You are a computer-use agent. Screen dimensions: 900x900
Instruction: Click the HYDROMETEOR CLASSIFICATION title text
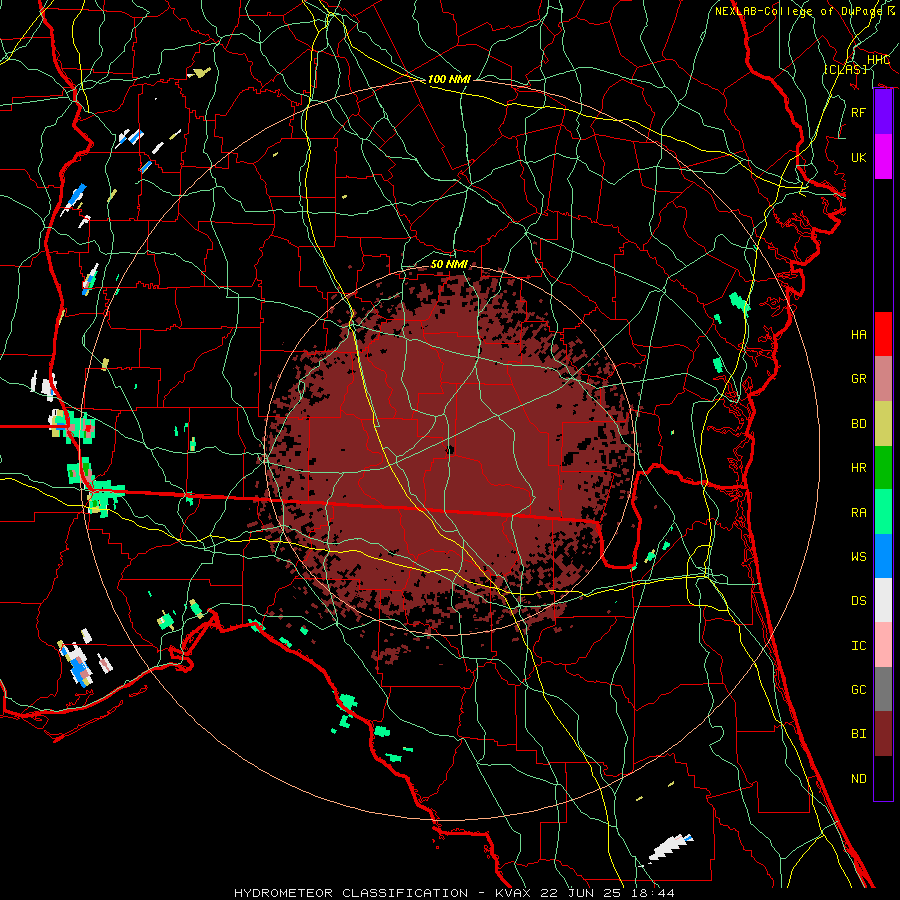[351, 893]
